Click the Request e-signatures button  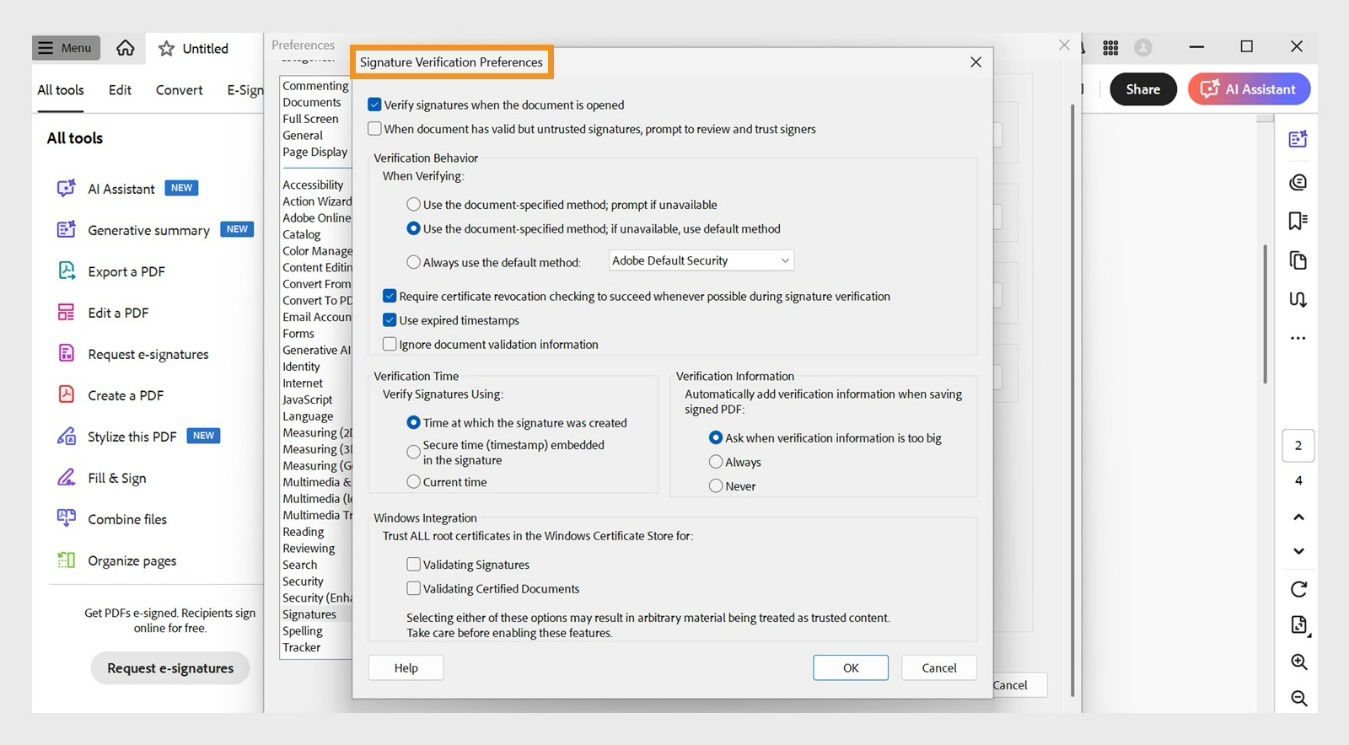coord(169,667)
